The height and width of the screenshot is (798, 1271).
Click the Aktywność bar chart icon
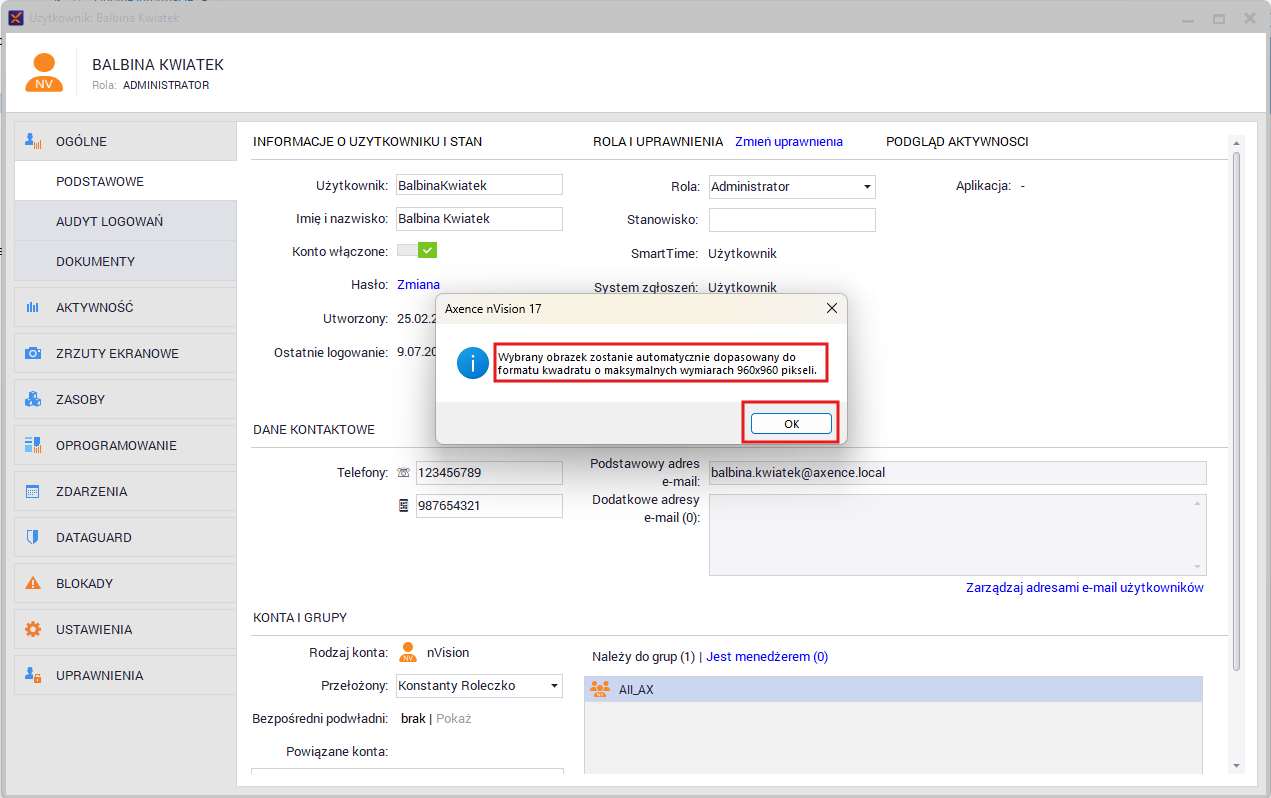point(33,307)
